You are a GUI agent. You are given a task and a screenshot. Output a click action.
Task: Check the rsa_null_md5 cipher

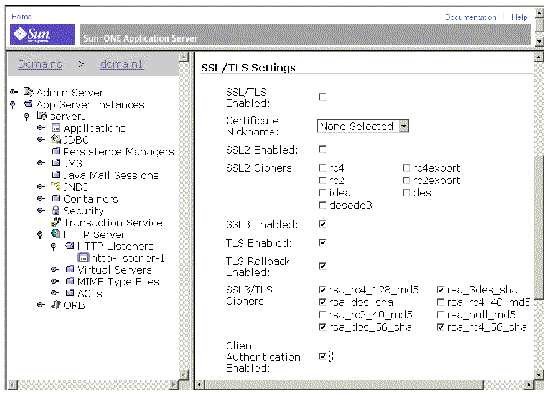pyautogui.click(x=440, y=315)
